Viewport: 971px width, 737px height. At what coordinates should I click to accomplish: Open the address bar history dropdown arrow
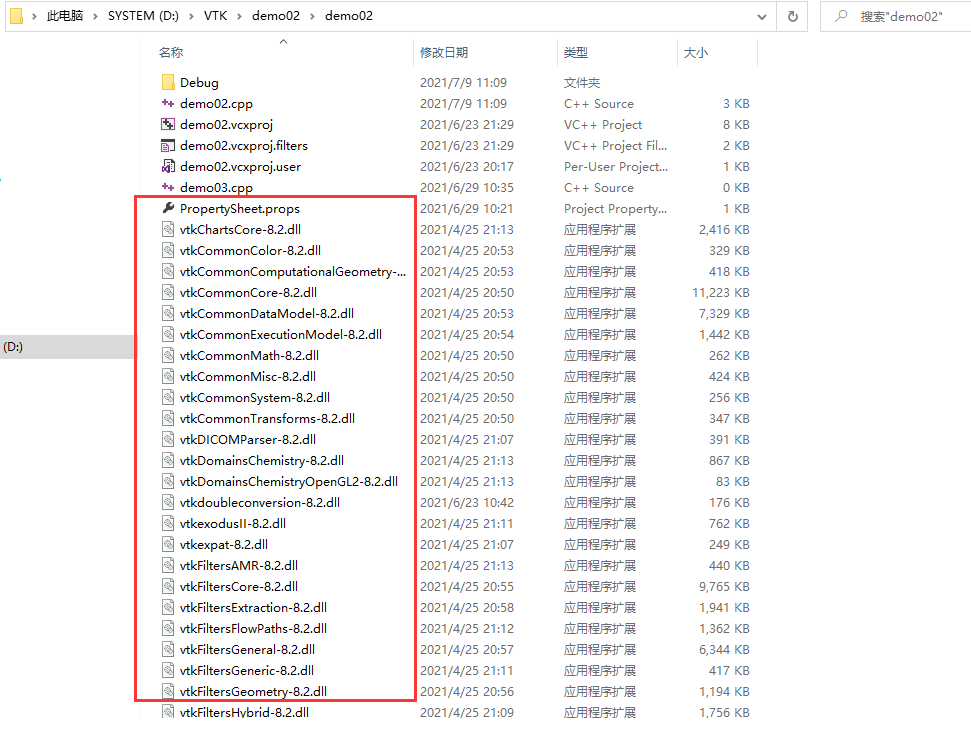(762, 16)
